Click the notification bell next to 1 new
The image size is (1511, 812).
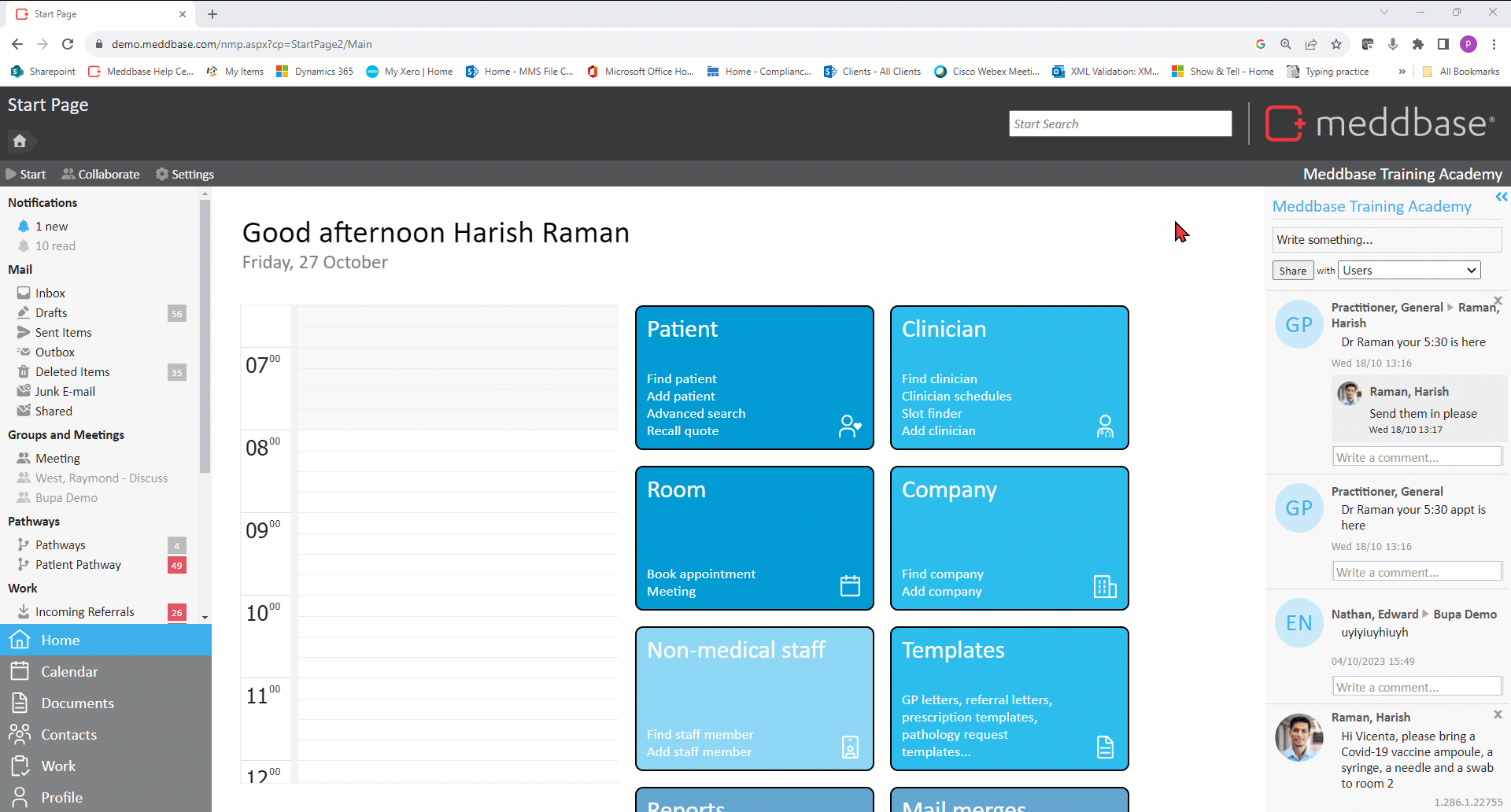24,227
